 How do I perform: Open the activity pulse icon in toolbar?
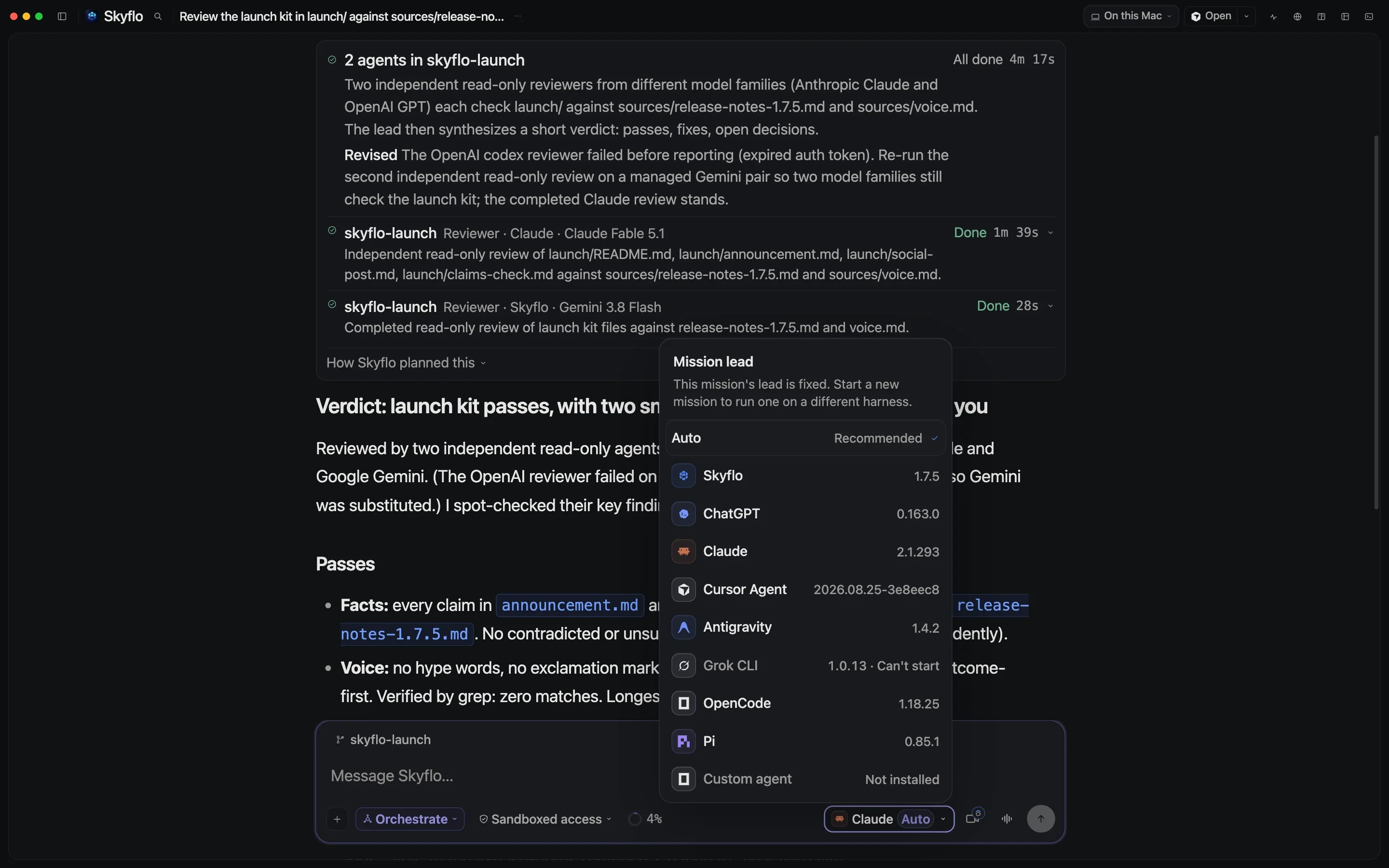click(1274, 17)
